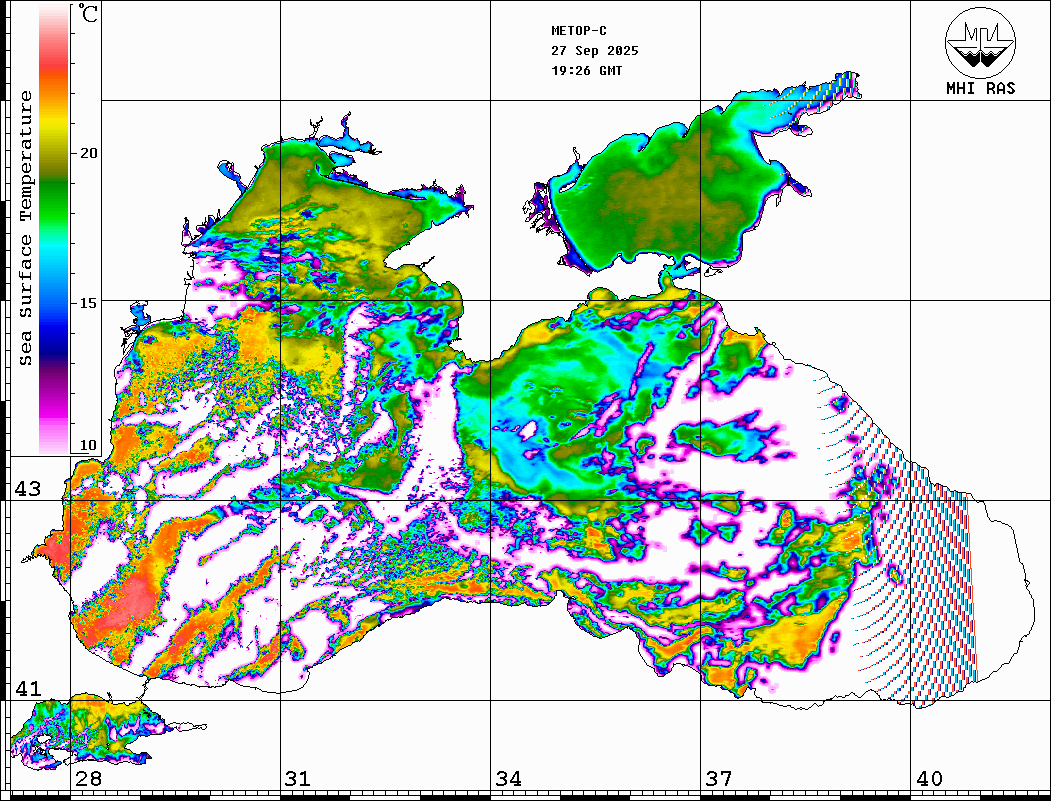
Task: Click the MHI RAS logo emblem
Action: pyautogui.click(x=980, y=41)
